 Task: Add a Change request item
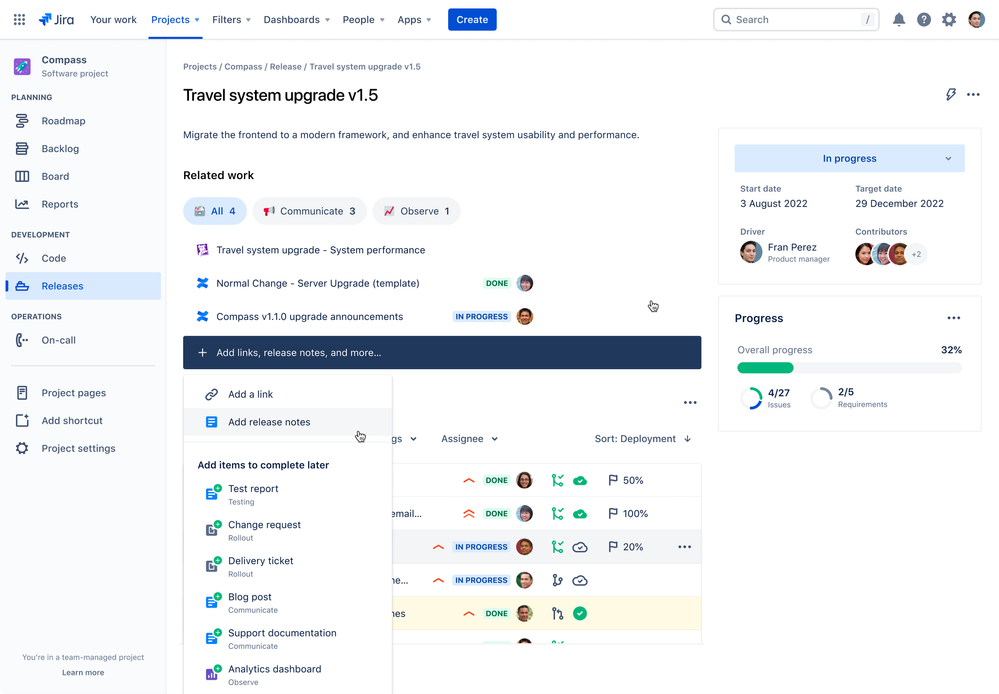tap(288, 531)
